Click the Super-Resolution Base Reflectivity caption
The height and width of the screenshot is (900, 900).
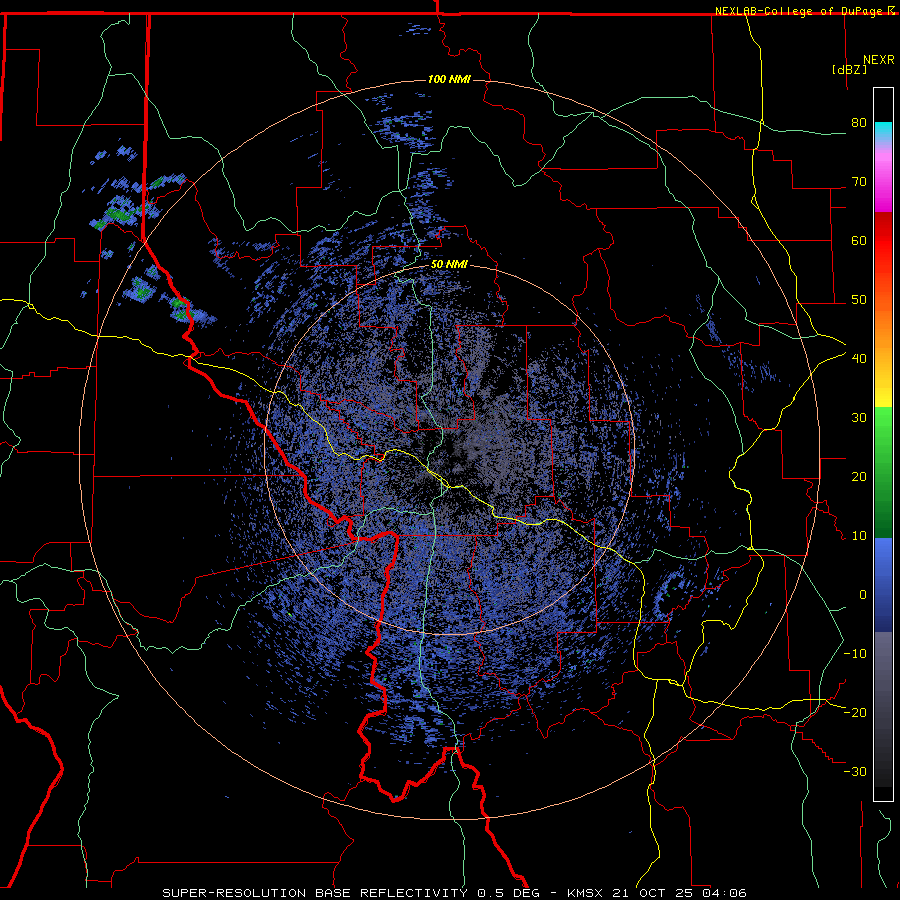(x=455, y=893)
